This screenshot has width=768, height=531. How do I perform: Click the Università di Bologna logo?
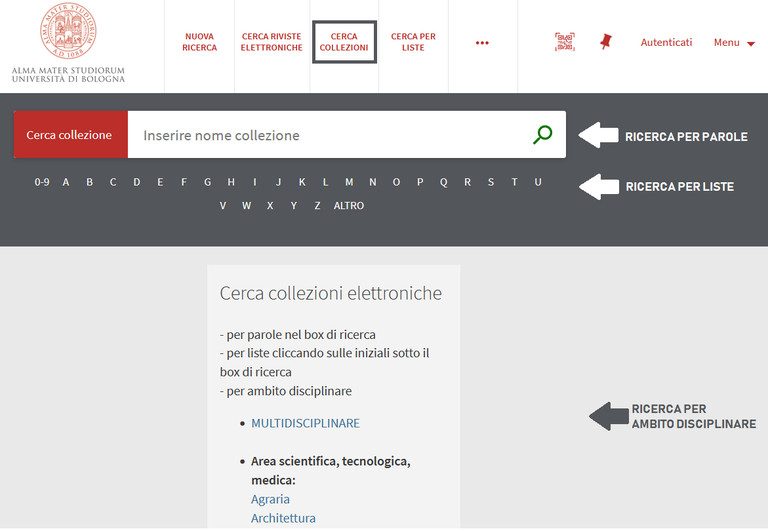click(x=69, y=42)
